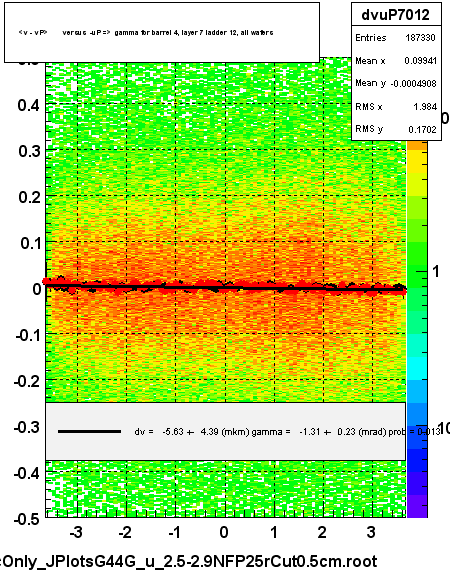This screenshot has height=575, width=450.
Task: Click the root file name caption
Action: 189,561
